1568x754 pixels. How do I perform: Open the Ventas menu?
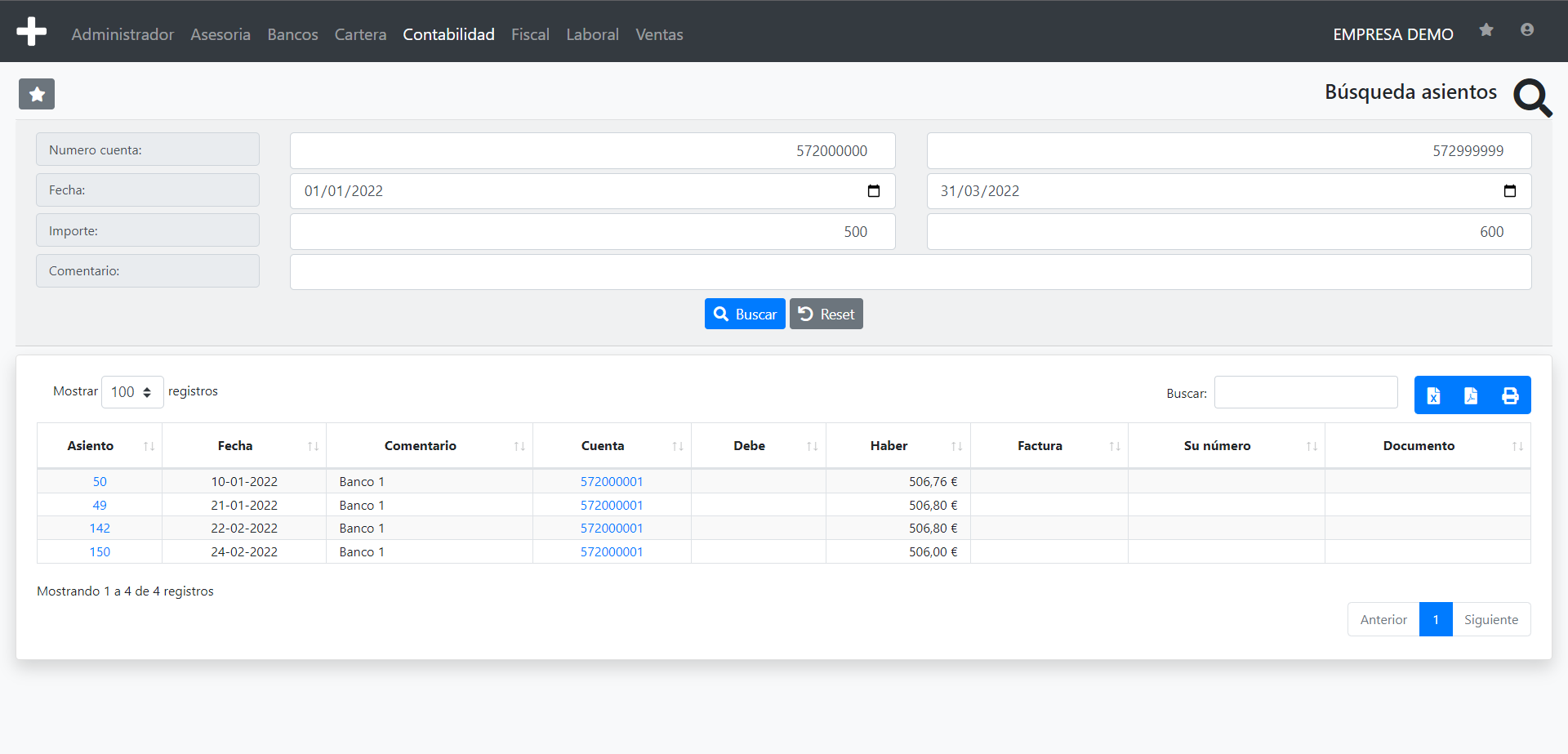coord(659,34)
